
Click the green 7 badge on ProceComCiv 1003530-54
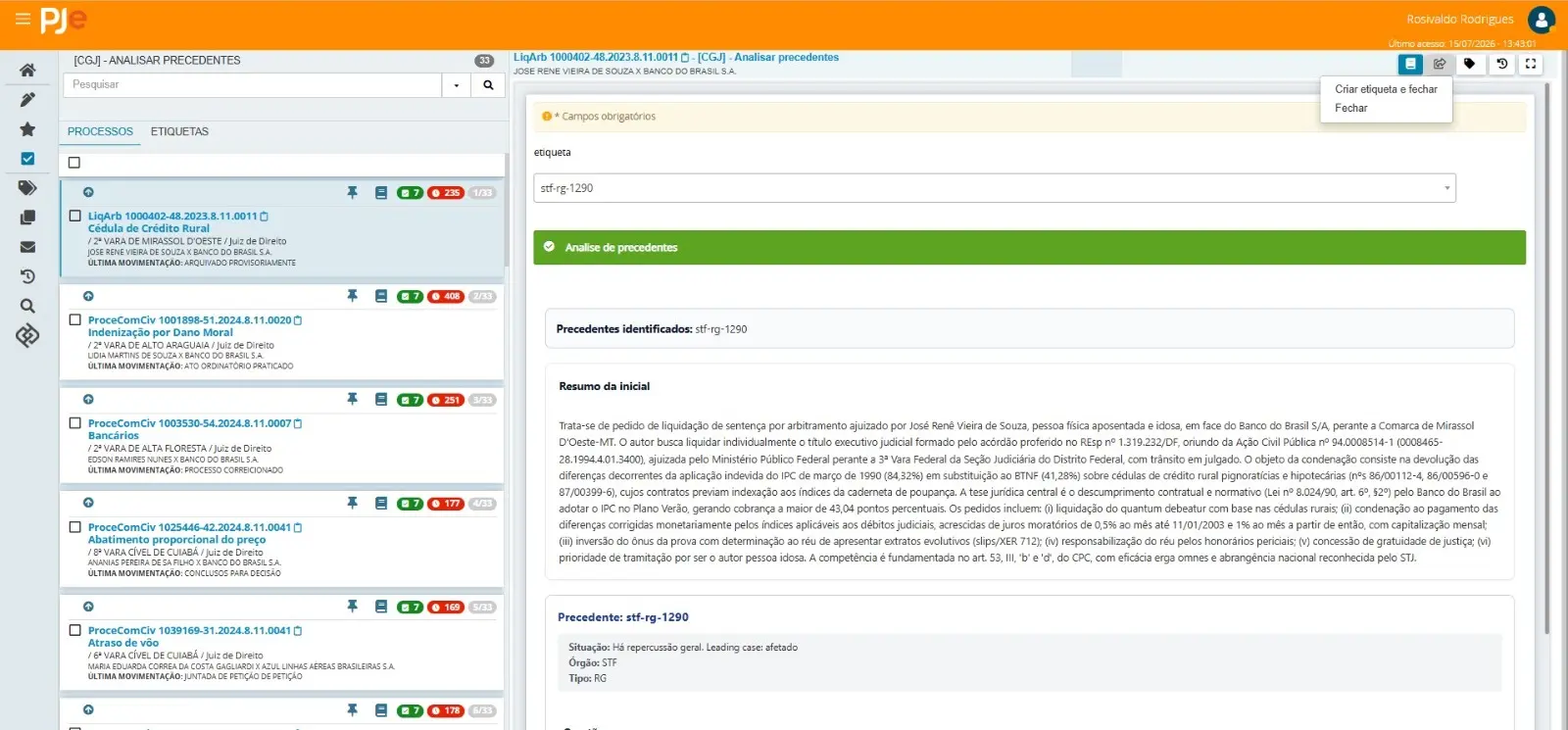click(x=410, y=400)
